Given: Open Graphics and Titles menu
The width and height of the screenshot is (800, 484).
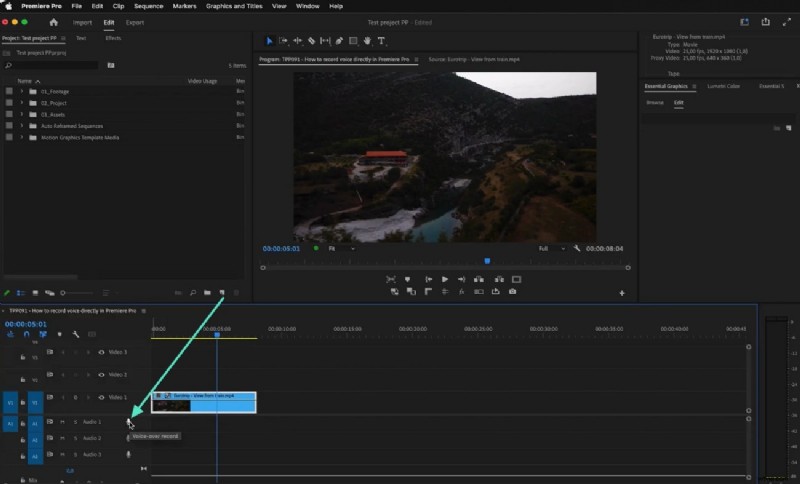Looking at the screenshot, I should [234, 6].
